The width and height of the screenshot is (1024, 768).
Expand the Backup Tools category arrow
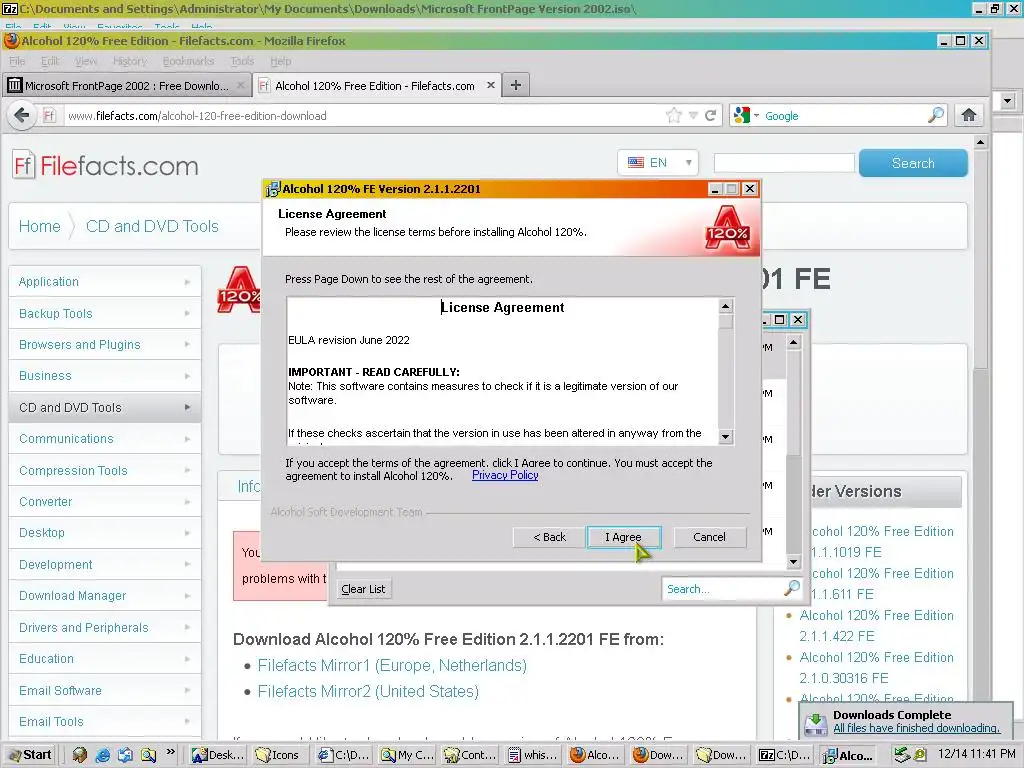click(187, 313)
